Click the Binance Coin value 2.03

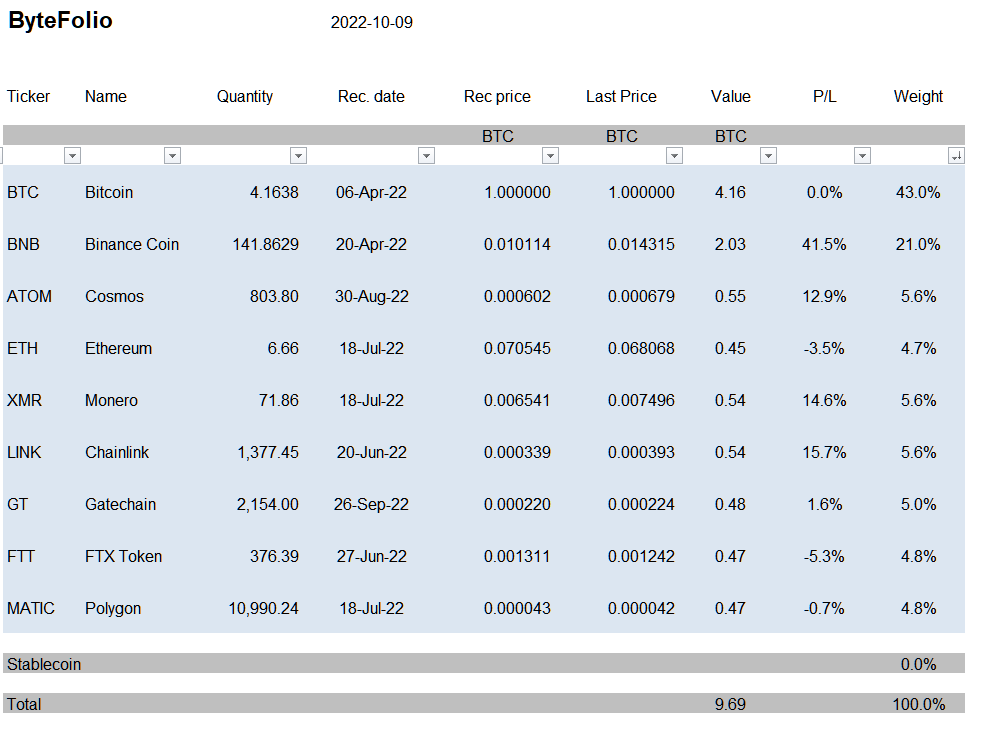coord(730,244)
